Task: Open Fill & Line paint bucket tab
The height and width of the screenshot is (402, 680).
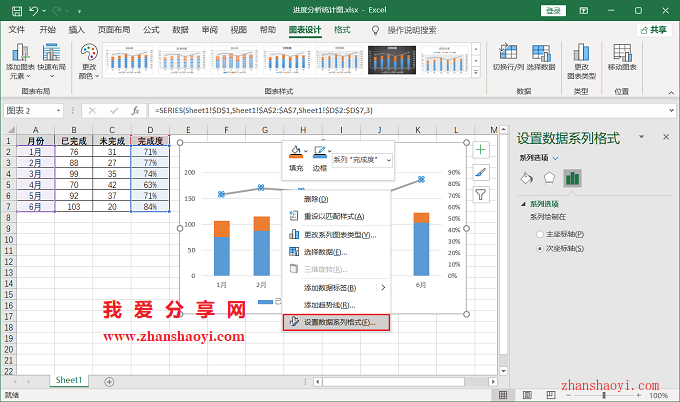Action: coord(526,178)
